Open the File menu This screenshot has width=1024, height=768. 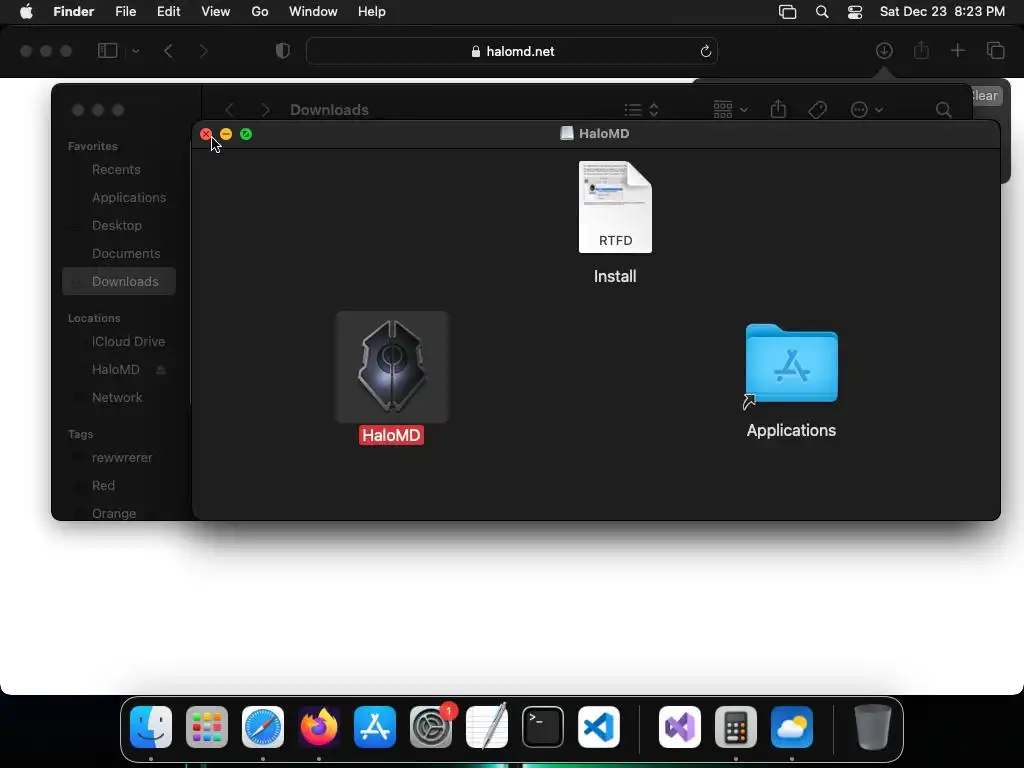click(x=125, y=12)
